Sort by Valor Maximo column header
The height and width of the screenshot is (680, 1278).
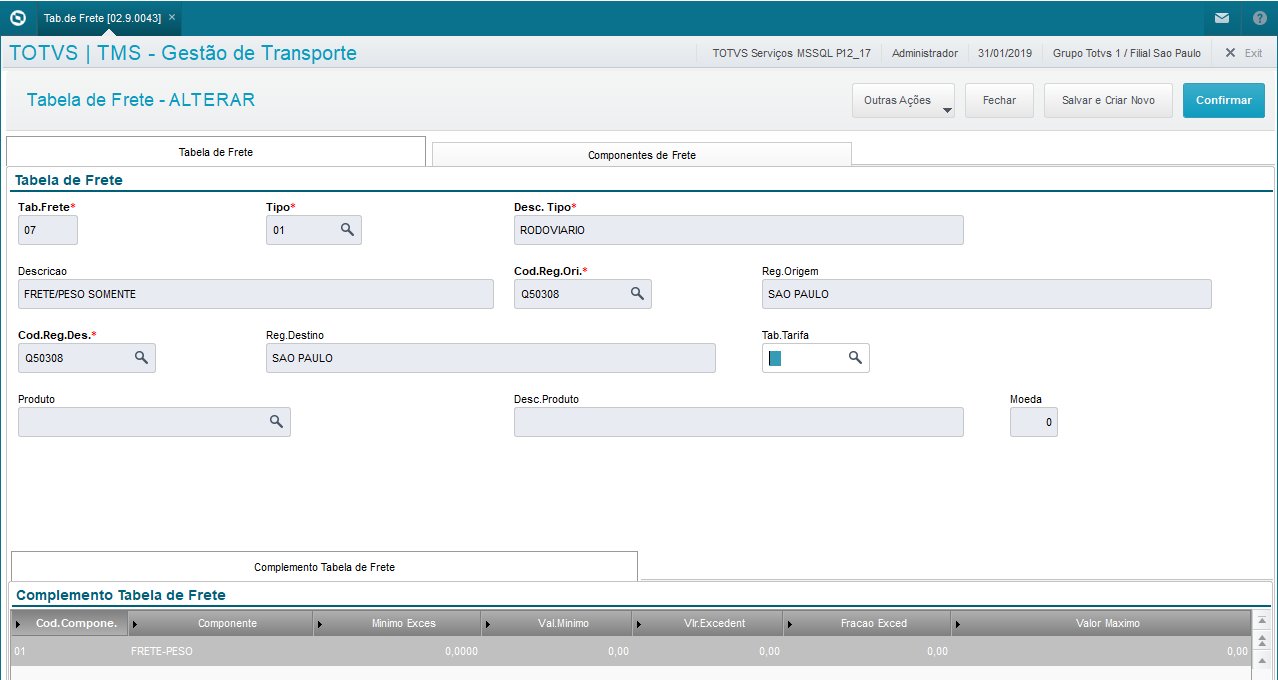point(1101,623)
